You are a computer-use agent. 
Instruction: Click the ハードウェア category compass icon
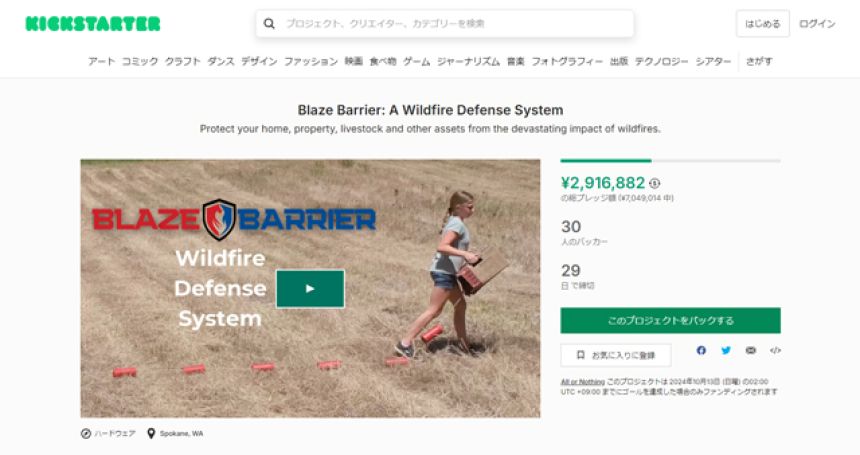pyautogui.click(x=86, y=434)
